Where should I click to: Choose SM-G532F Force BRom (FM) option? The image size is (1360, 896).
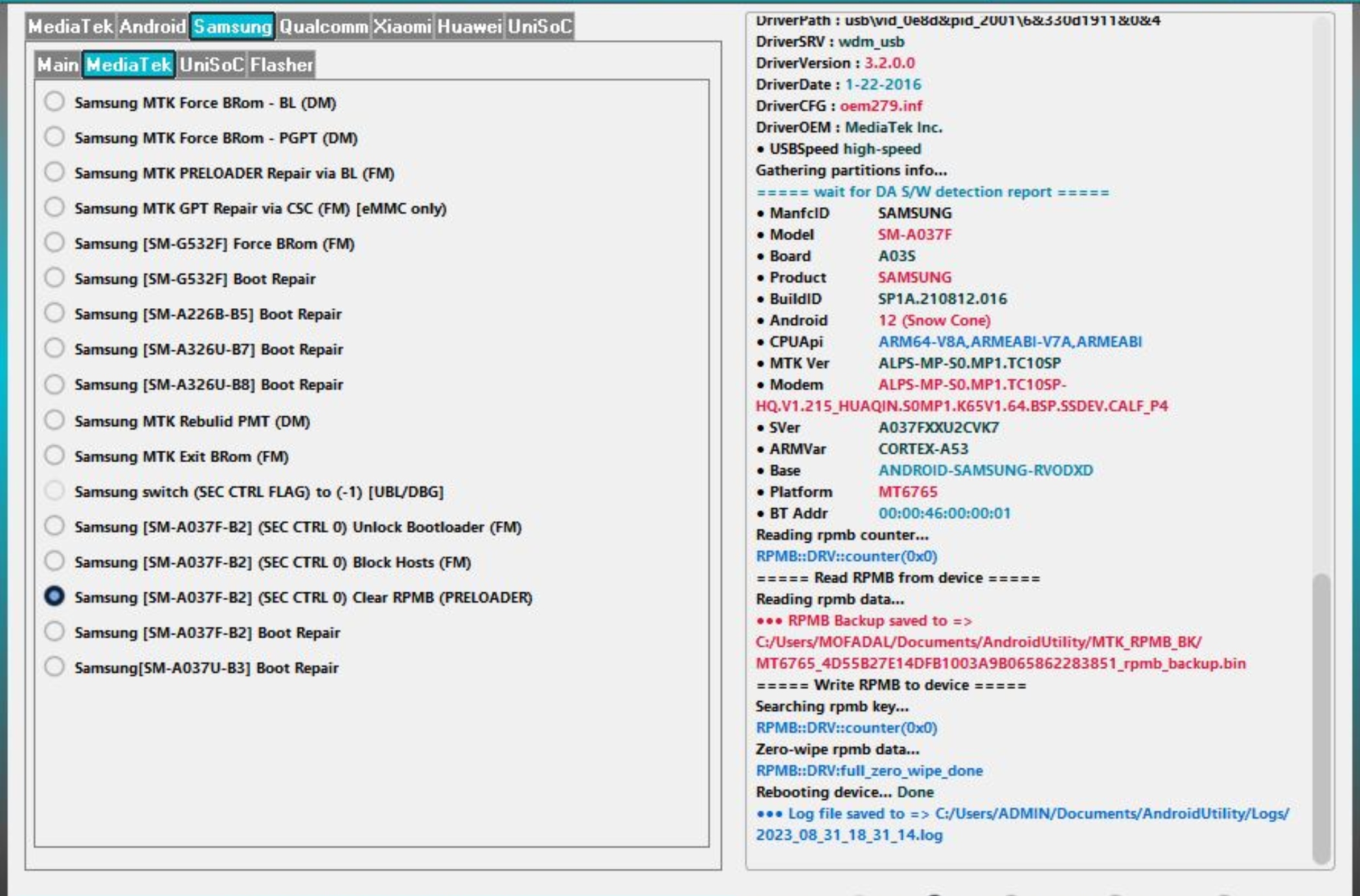(54, 243)
